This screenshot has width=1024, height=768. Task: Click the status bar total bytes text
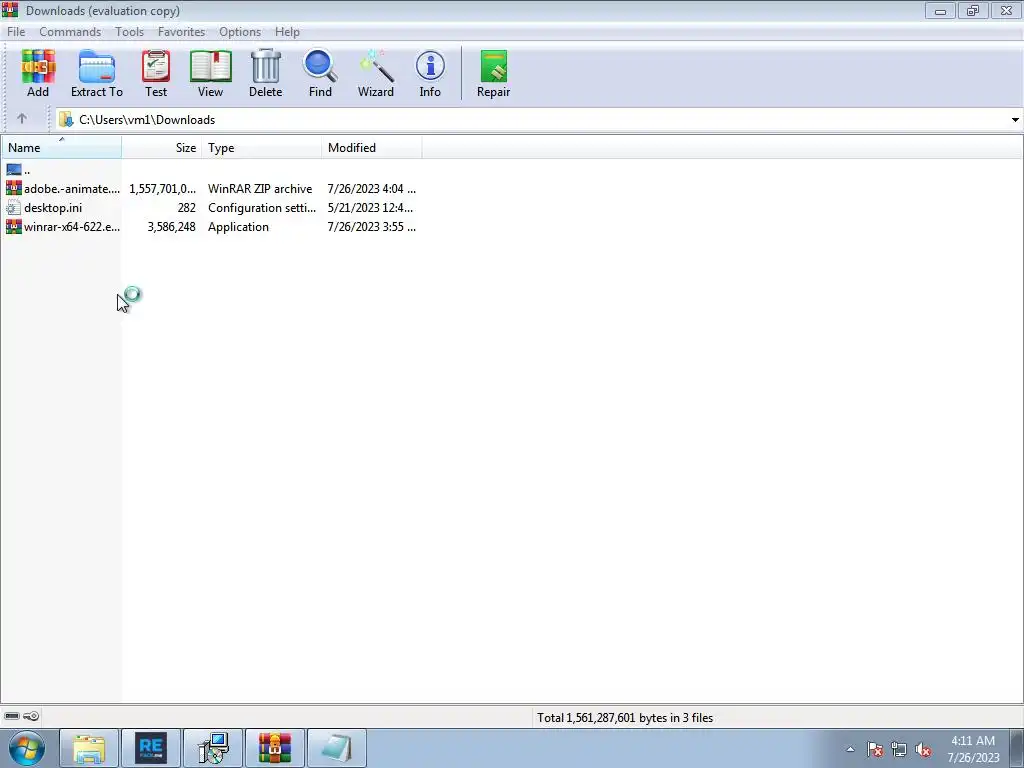(x=625, y=717)
